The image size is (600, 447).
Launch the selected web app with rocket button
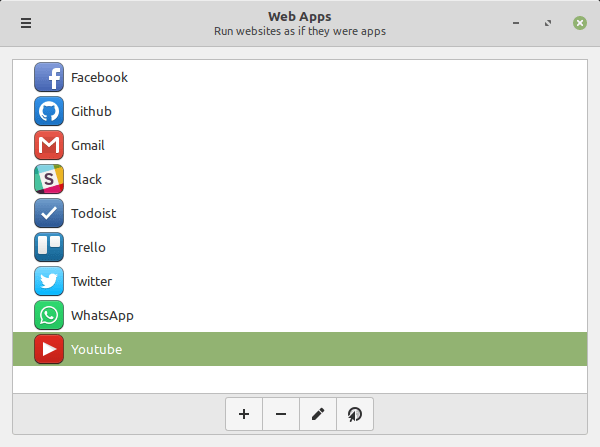(355, 414)
